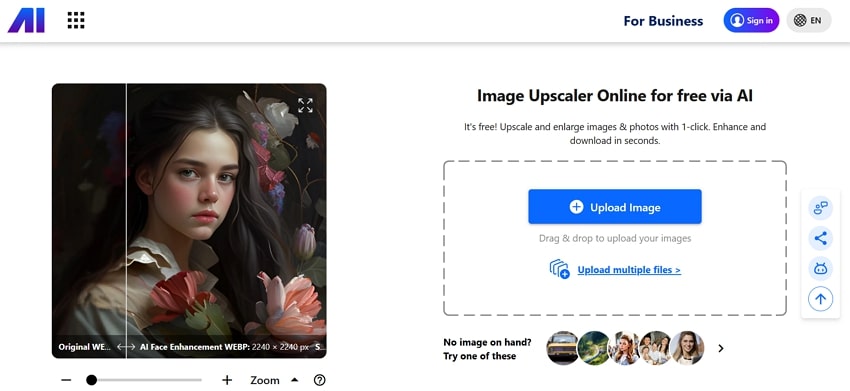Click the AI logo in the header
The width and height of the screenshot is (850, 391).
26,21
